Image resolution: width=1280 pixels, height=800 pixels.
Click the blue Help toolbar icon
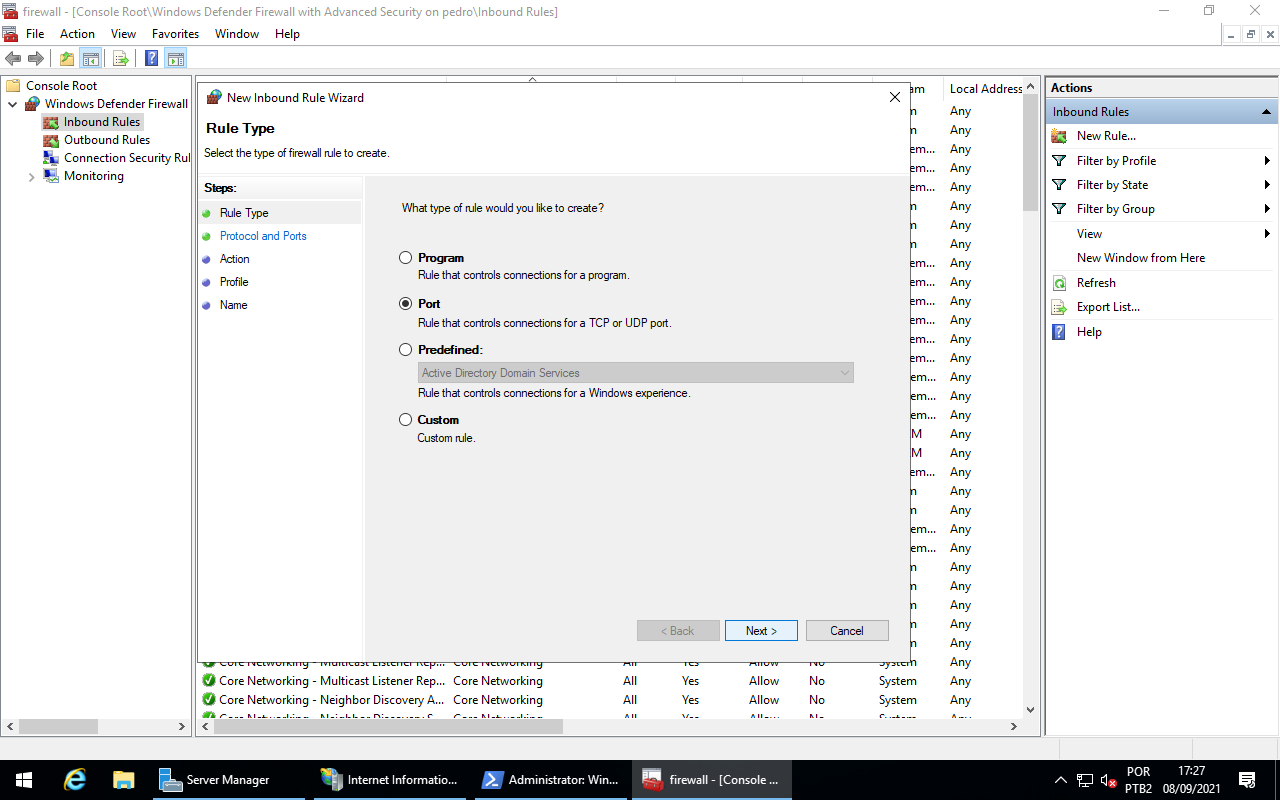(x=152, y=58)
